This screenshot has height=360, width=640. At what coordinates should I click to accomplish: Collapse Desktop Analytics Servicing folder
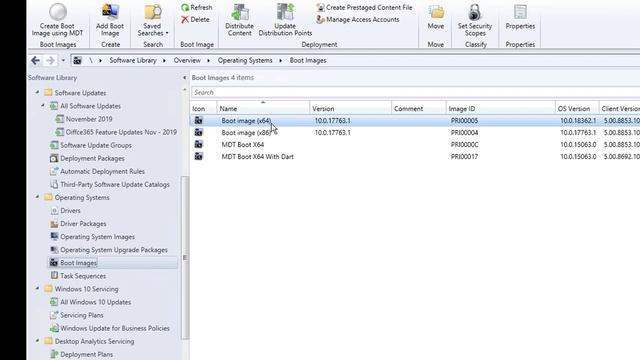click(x=37, y=341)
